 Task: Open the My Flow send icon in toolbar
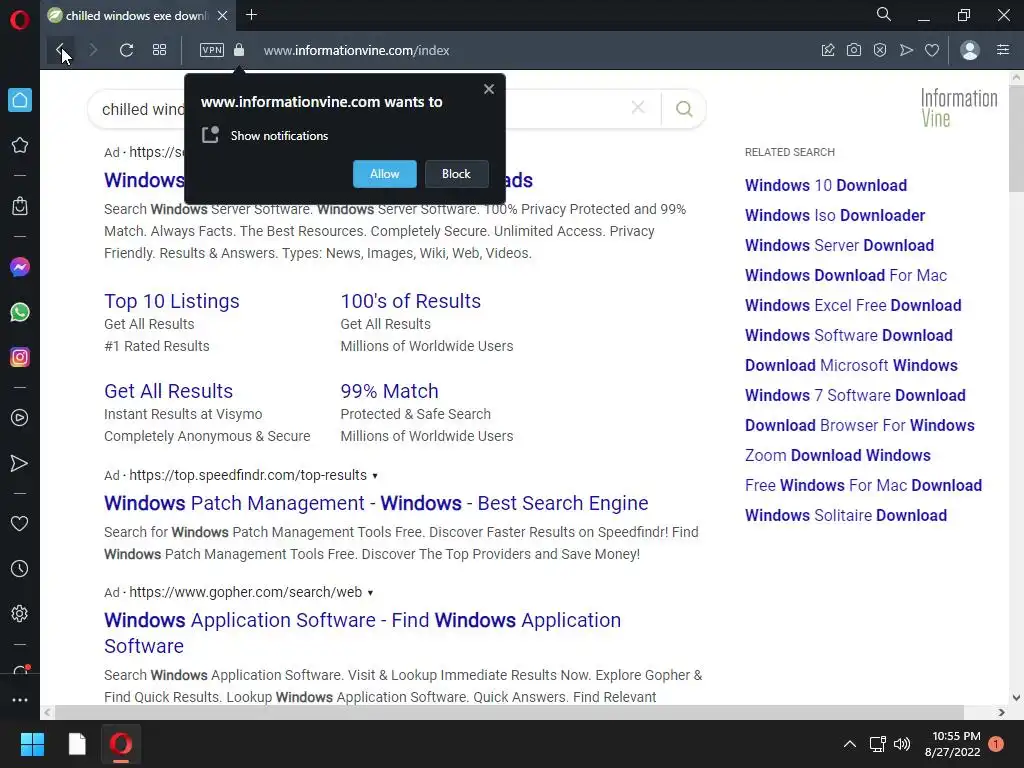tap(906, 50)
